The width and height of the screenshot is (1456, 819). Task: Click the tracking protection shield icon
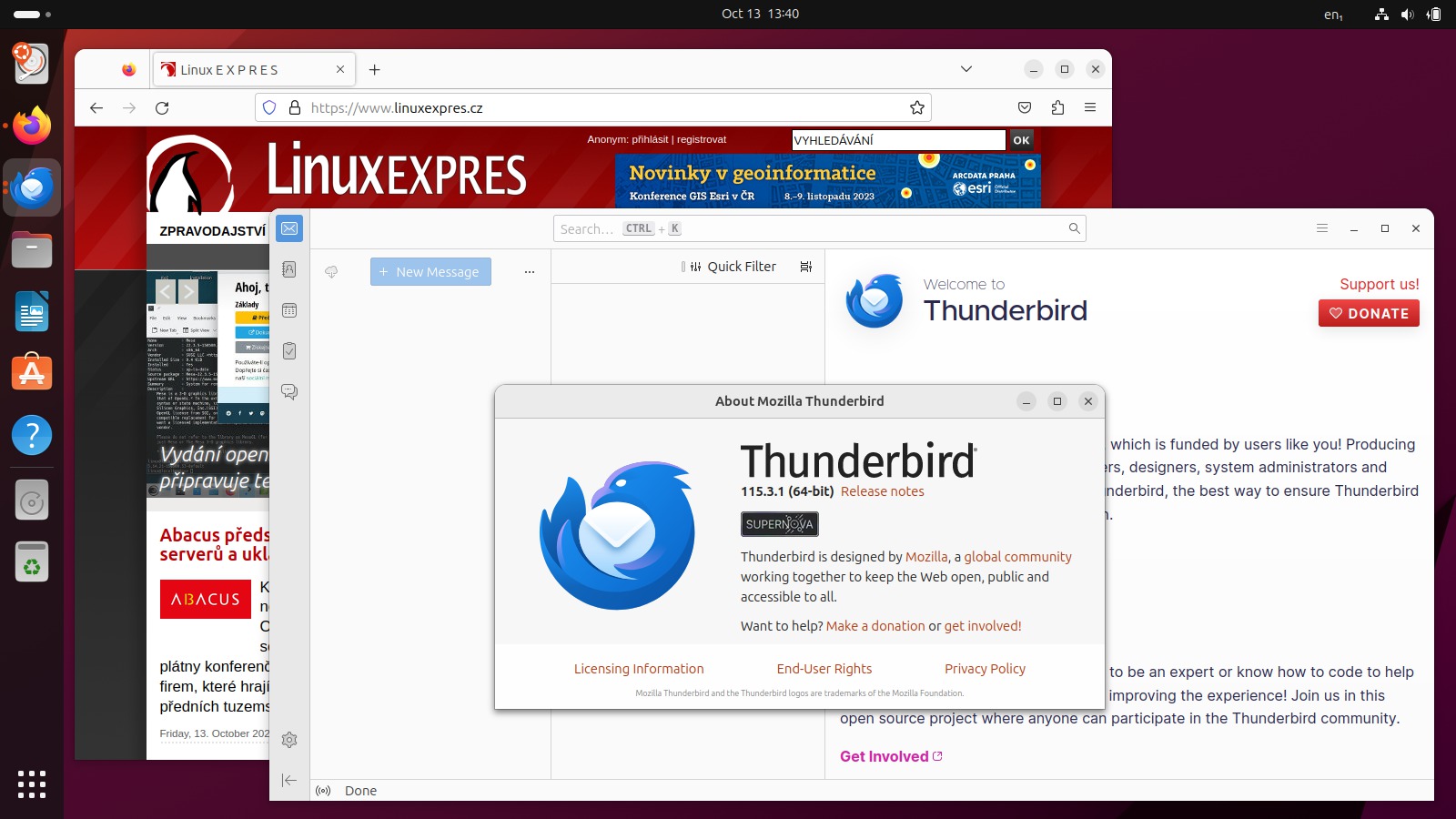tap(269, 107)
